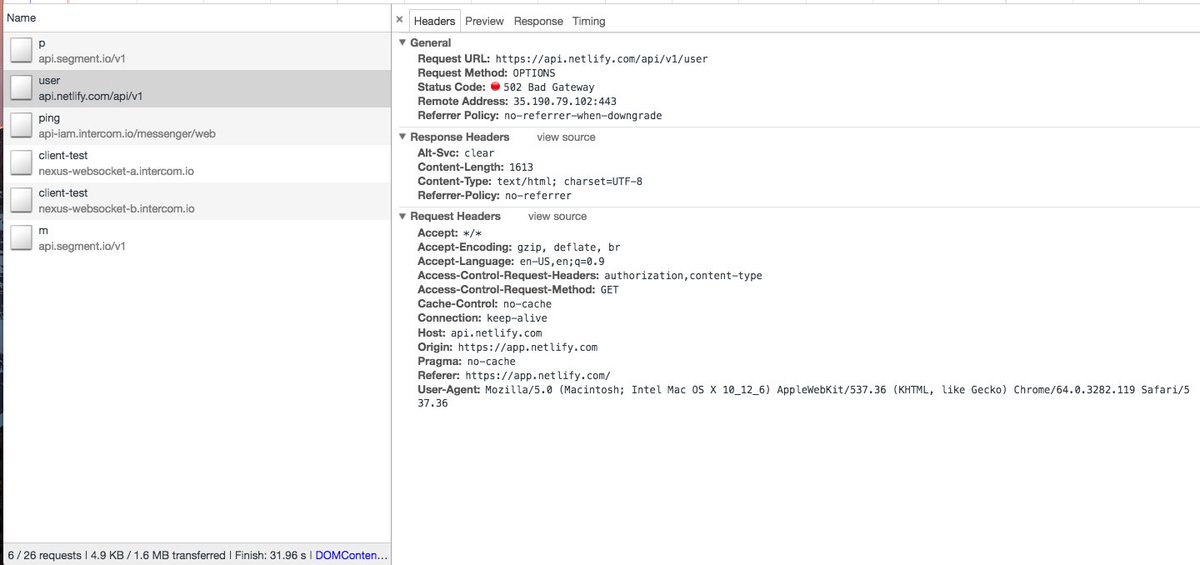
Task: Click the Request URL value
Action: (601, 59)
